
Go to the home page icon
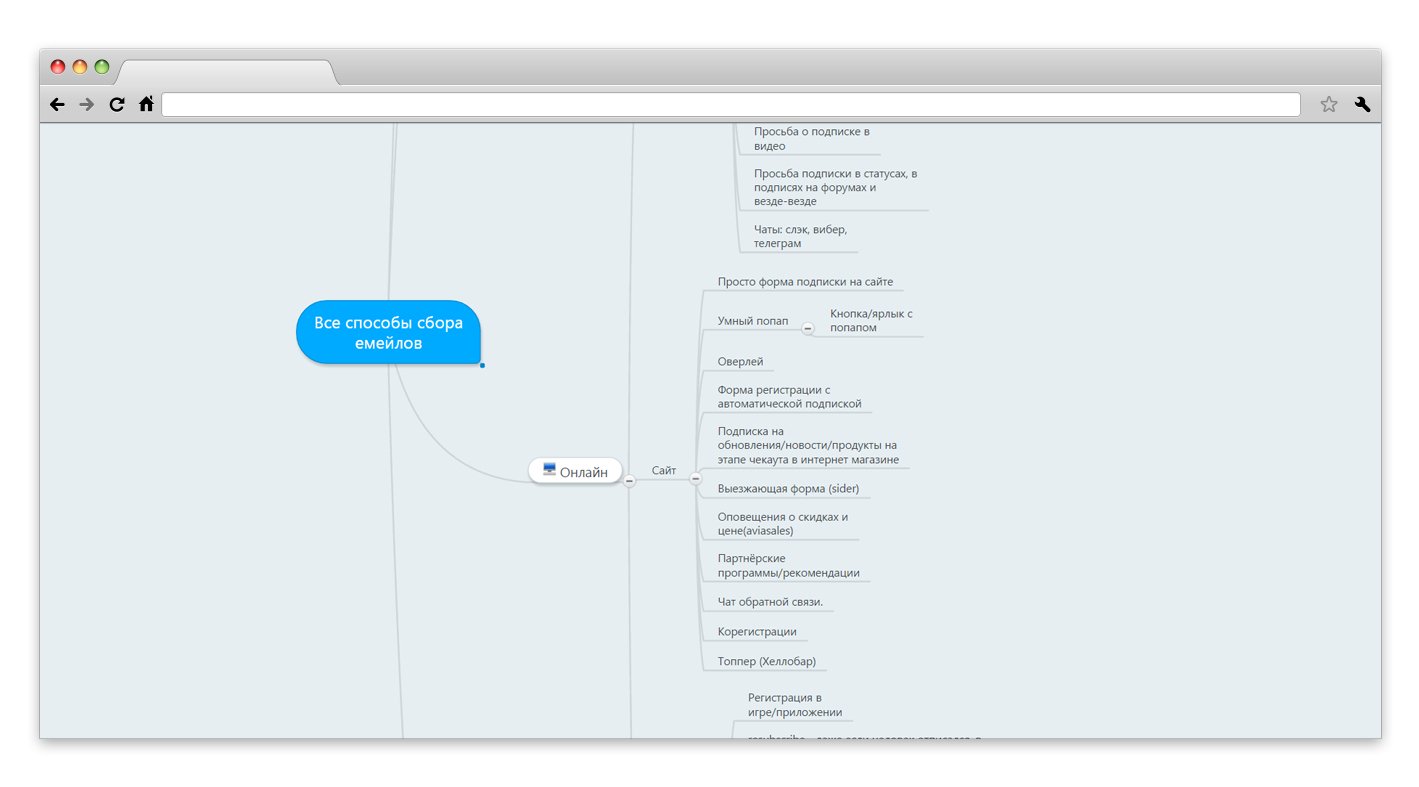point(146,104)
